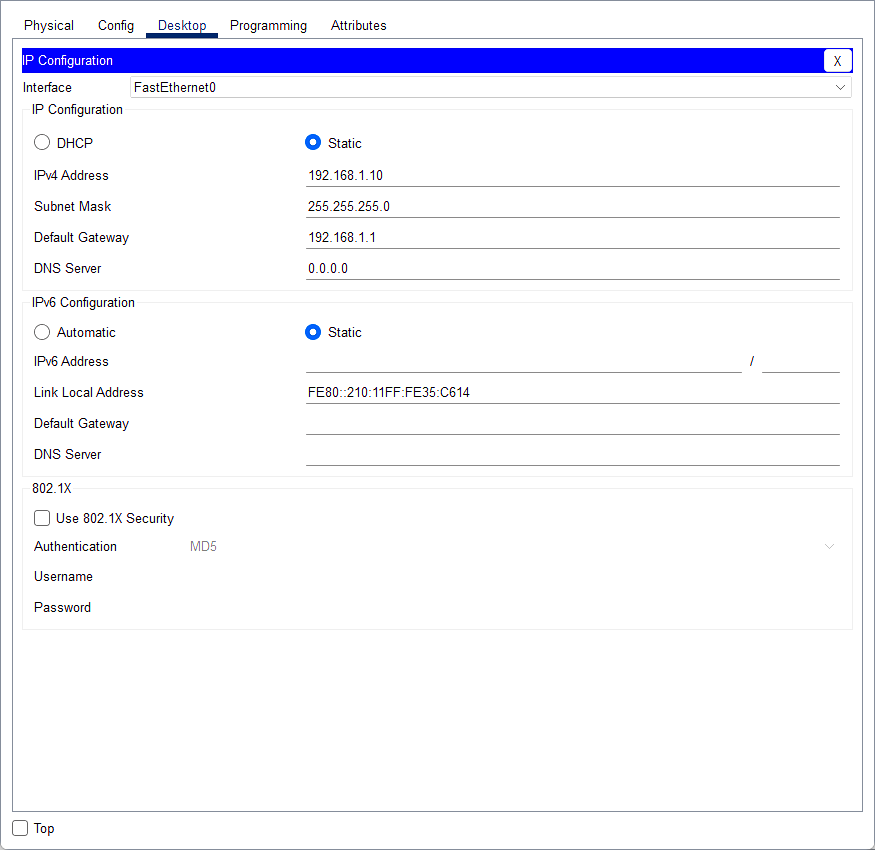Select Static for IPv6 configuration

[313, 332]
